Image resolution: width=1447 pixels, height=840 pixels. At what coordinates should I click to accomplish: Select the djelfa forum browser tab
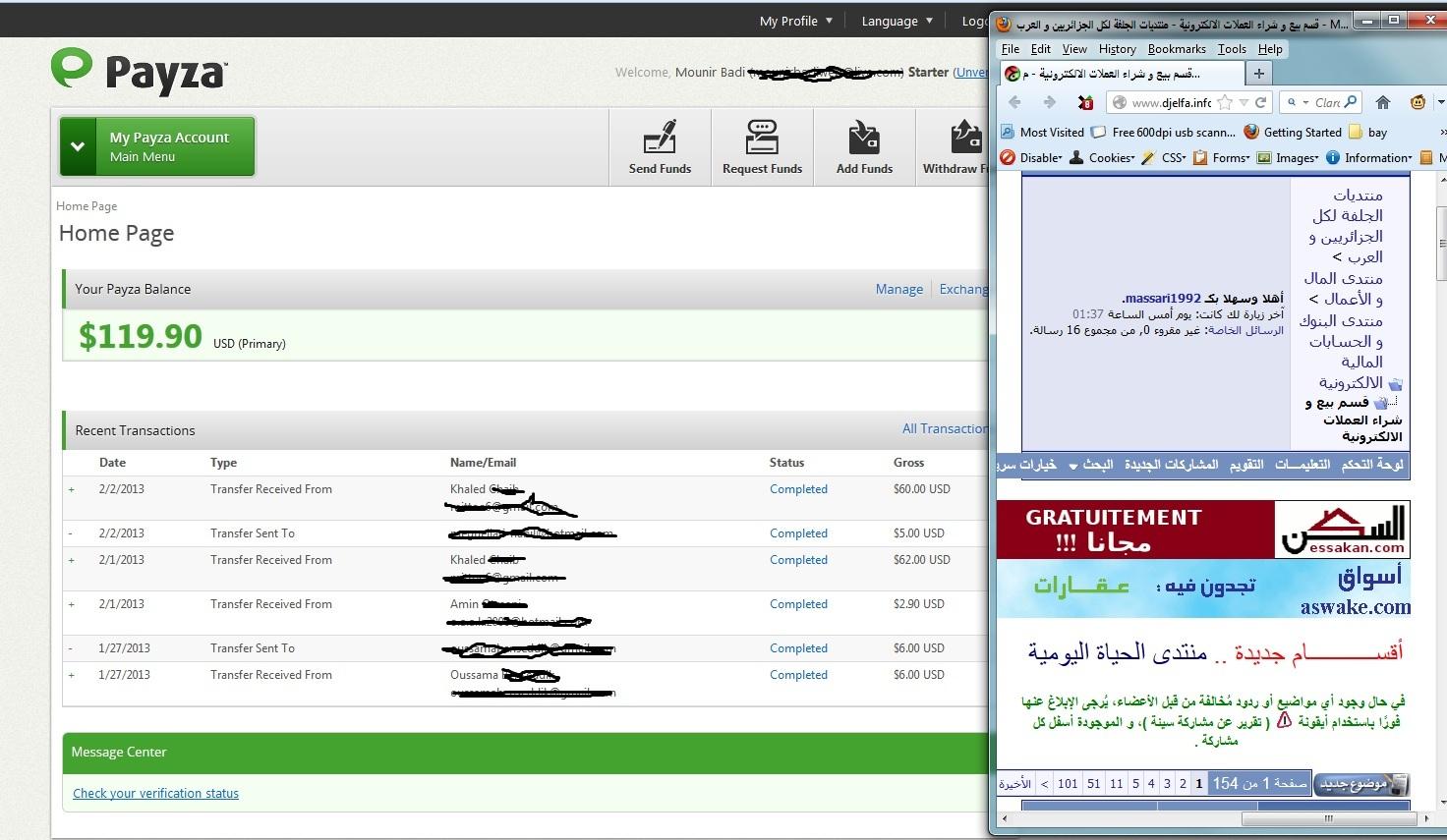click(1120, 74)
